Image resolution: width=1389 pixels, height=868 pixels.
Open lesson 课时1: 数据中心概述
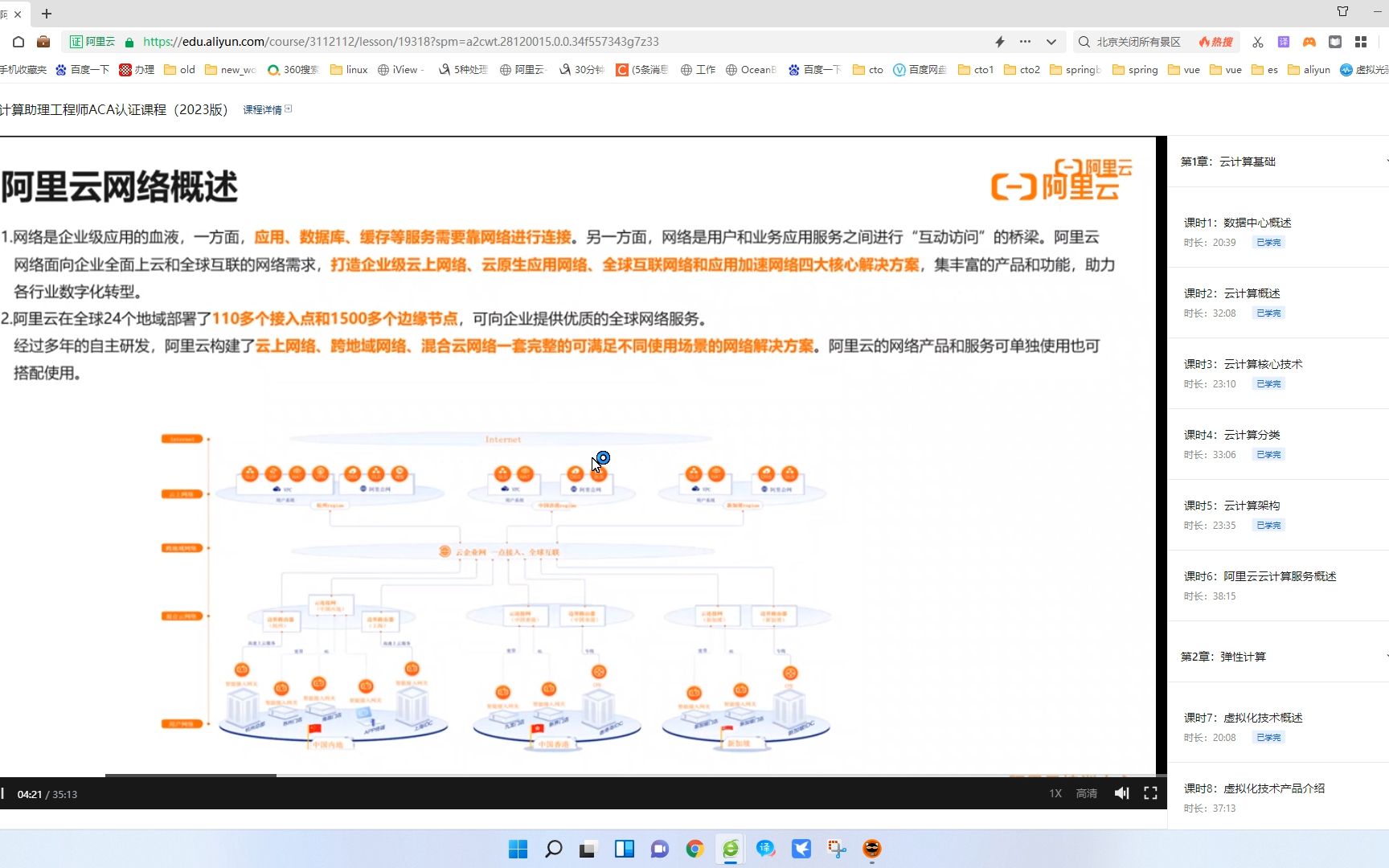tap(1278, 231)
